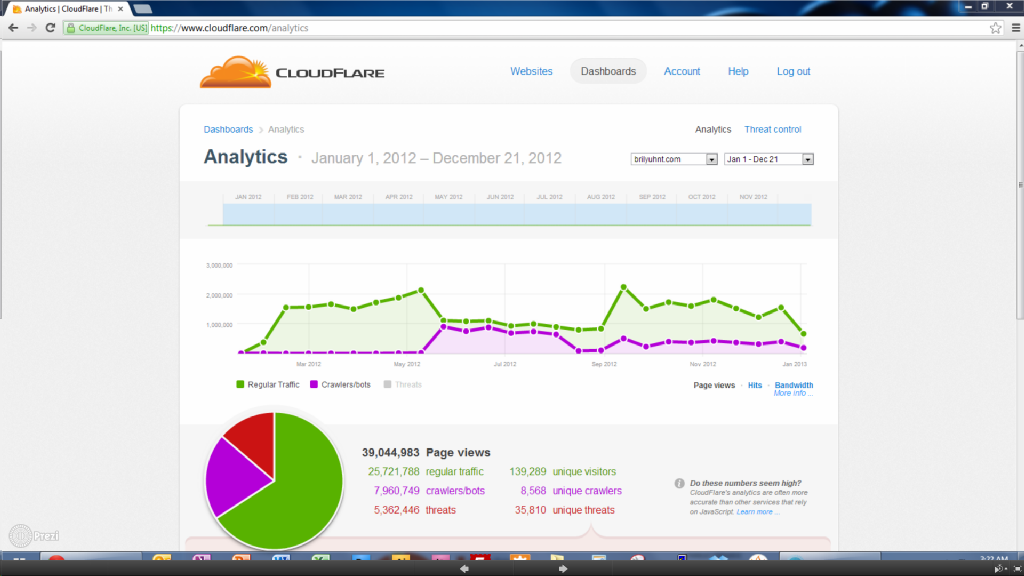Click the 25,721,788 regular traffic value
Viewport: 1024px width, 576px height.
[x=393, y=472]
